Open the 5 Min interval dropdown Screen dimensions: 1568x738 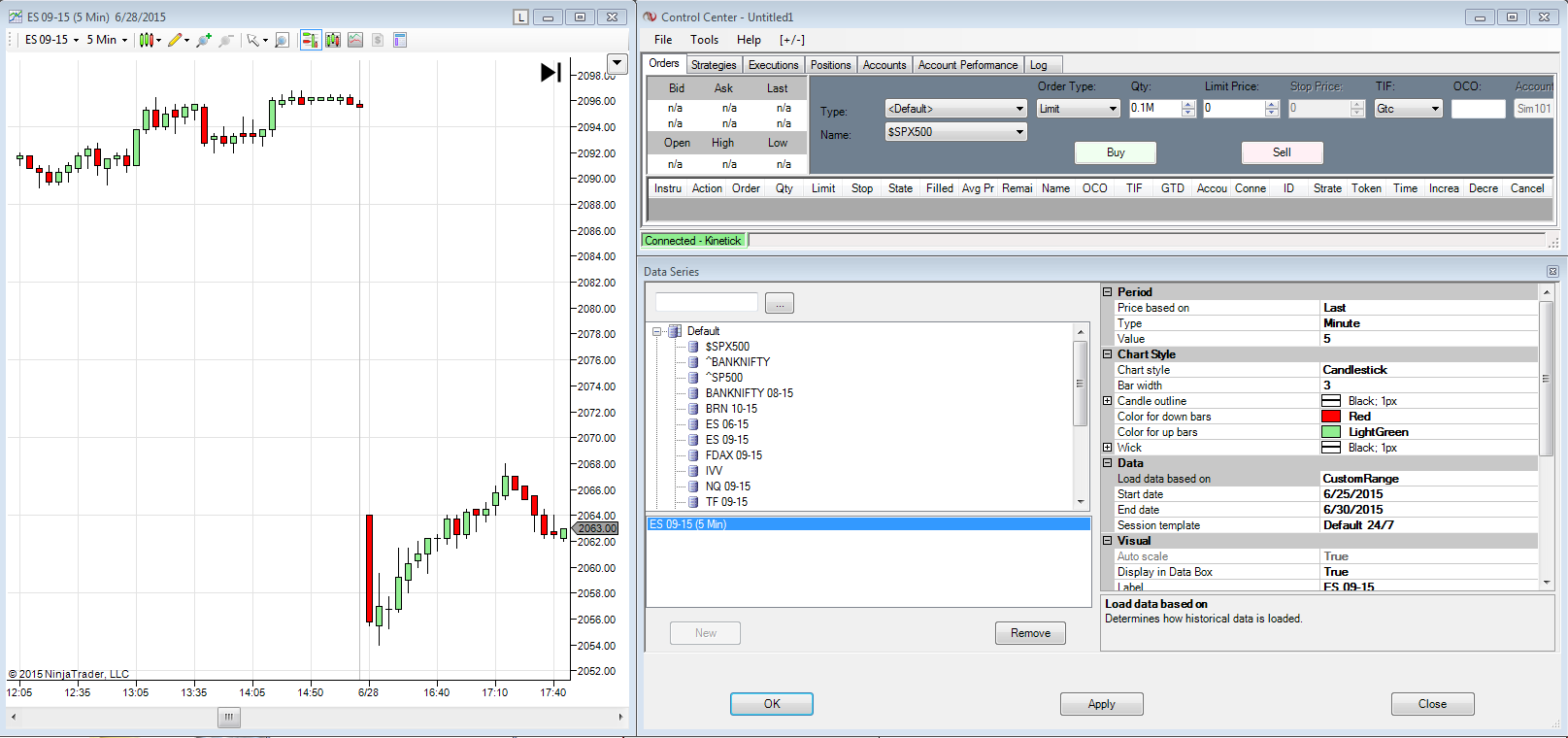tap(107, 40)
